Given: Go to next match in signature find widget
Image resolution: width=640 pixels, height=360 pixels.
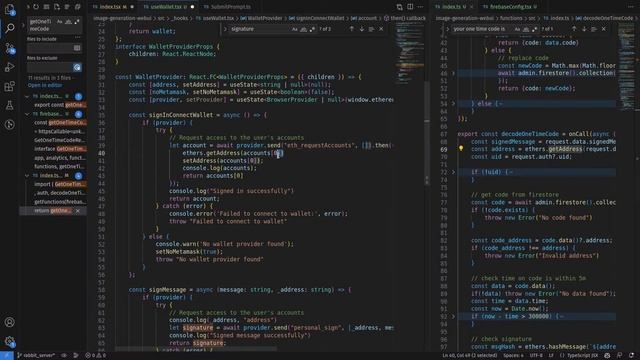Looking at the screenshot, I should (x=362, y=29).
